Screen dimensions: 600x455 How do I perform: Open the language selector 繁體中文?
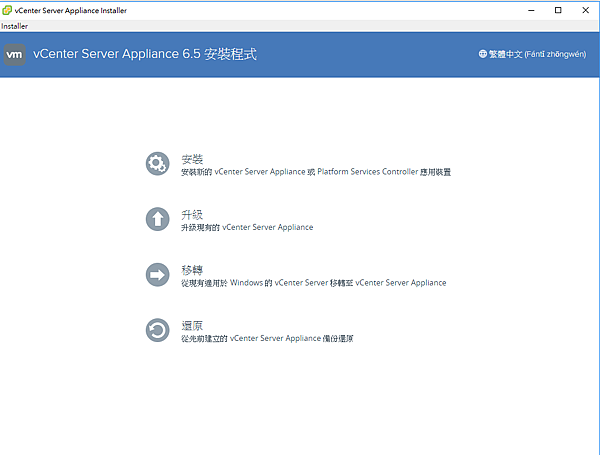tap(532, 54)
